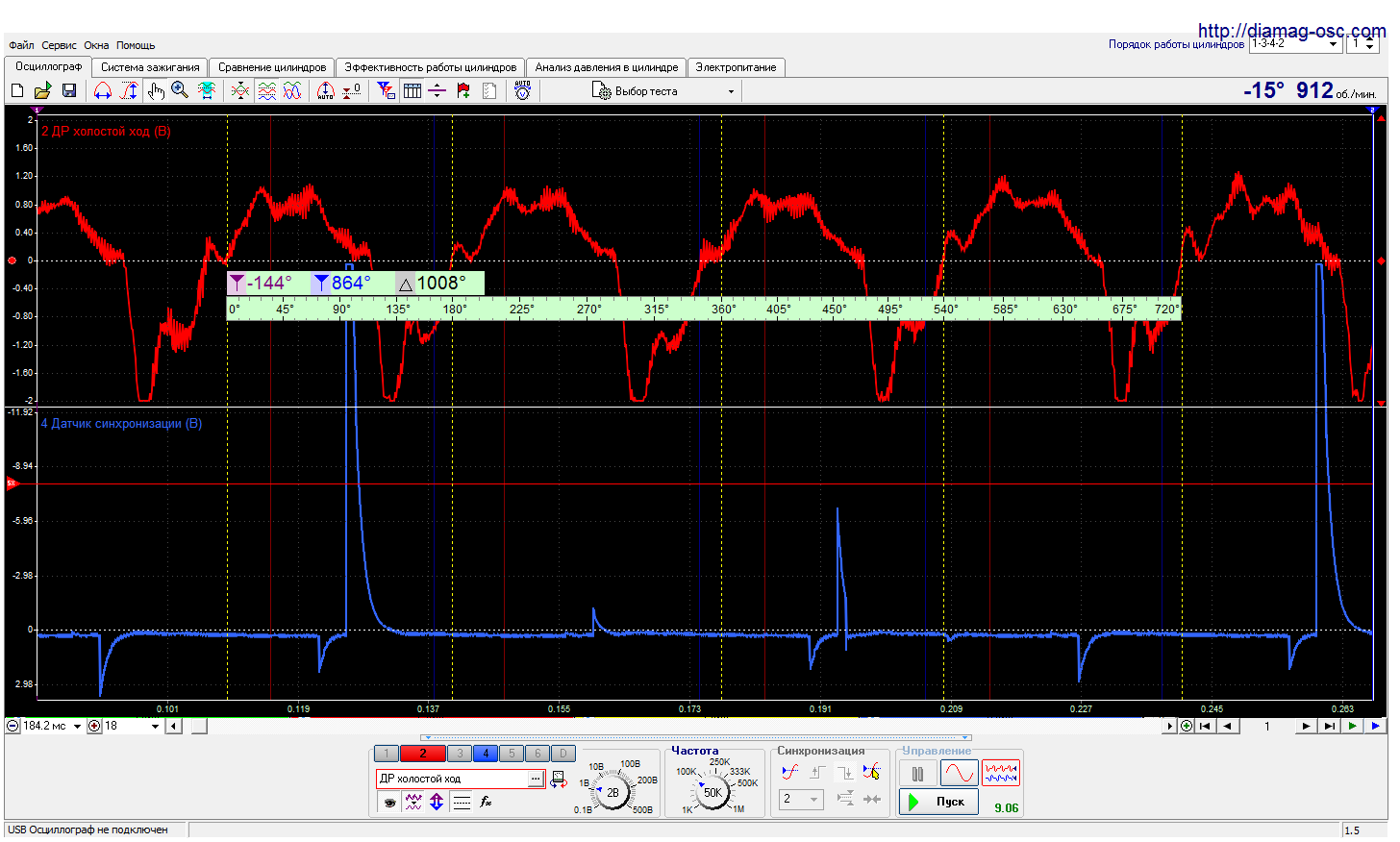This screenshot has height=842, width=1400.
Task: Open the Помощь menu
Action: click(136, 45)
